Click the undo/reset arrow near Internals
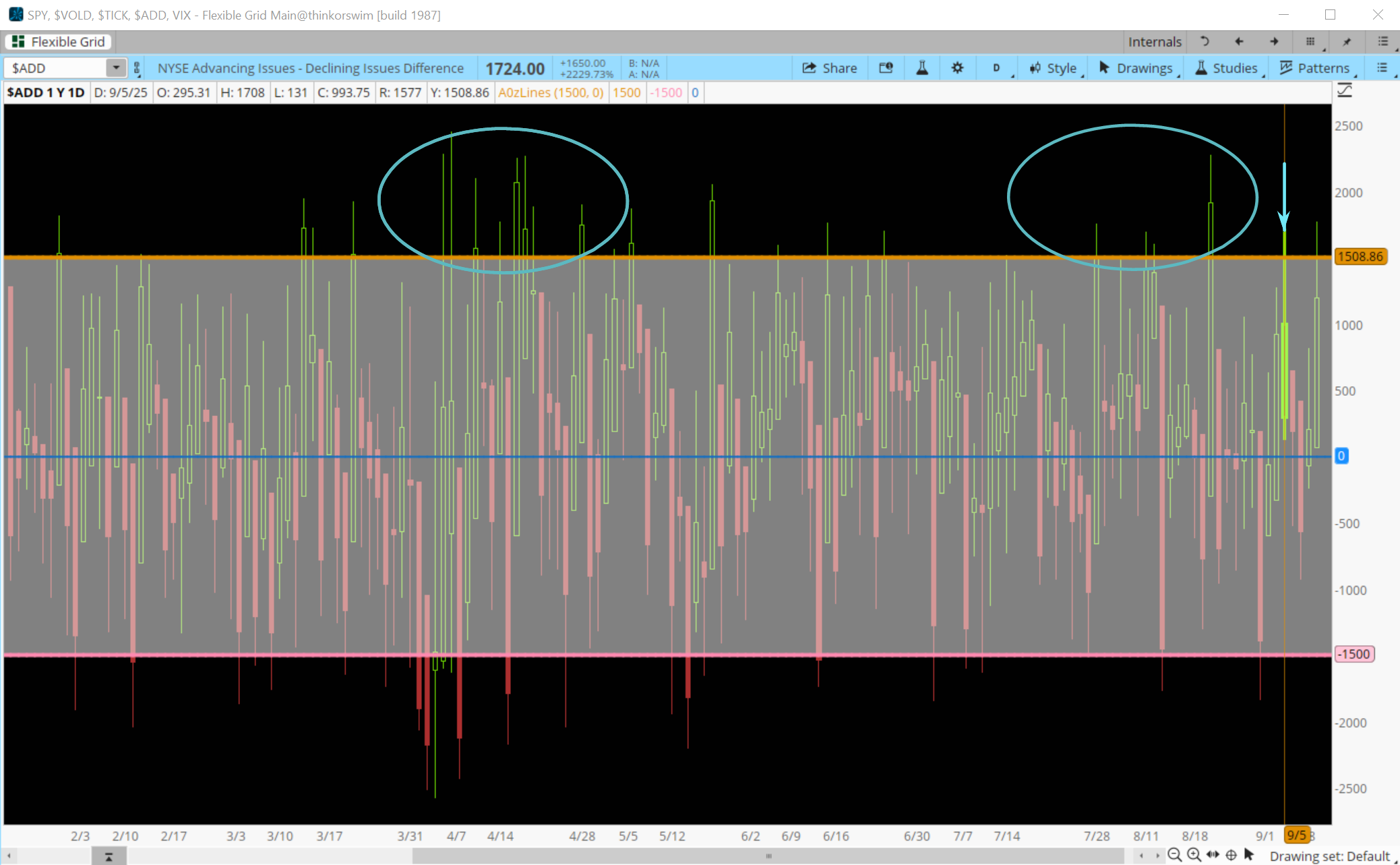This screenshot has height=865, width=1400. [x=1205, y=42]
